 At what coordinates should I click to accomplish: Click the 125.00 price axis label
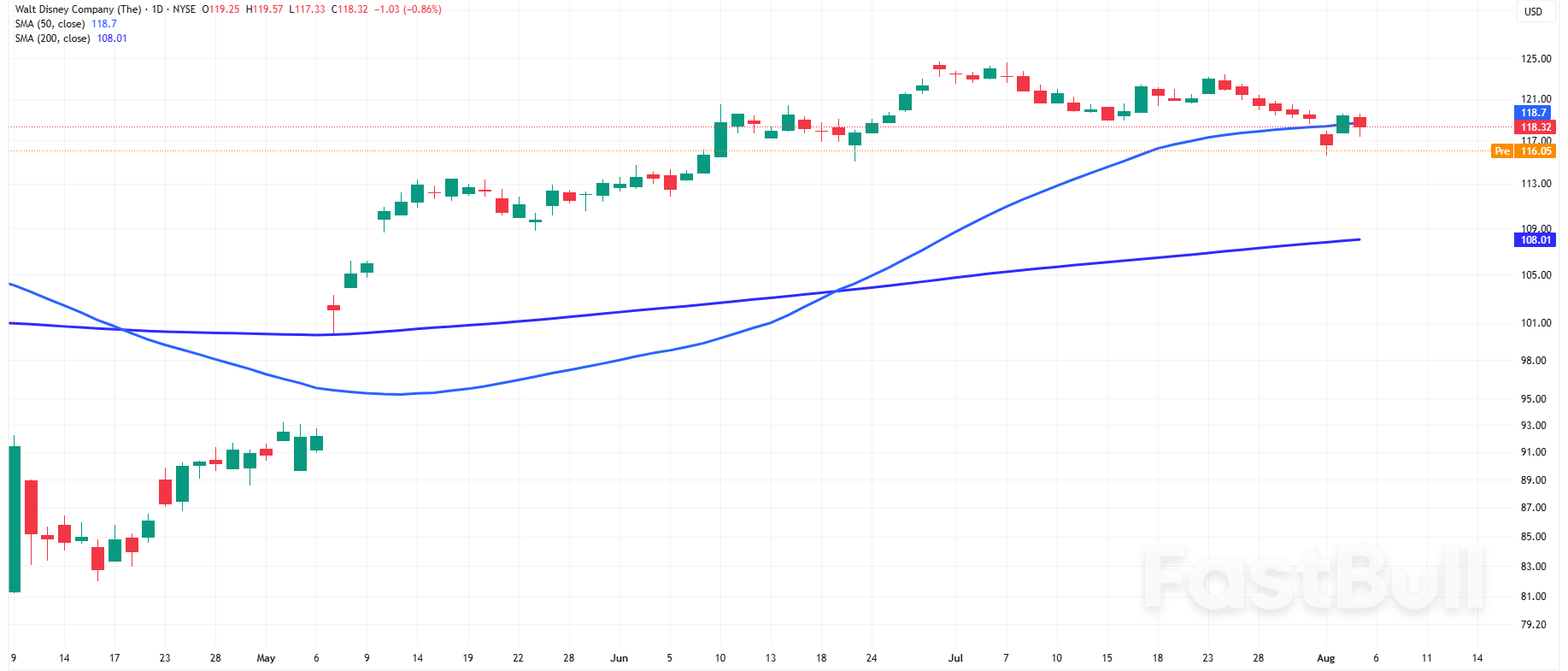(1536, 59)
